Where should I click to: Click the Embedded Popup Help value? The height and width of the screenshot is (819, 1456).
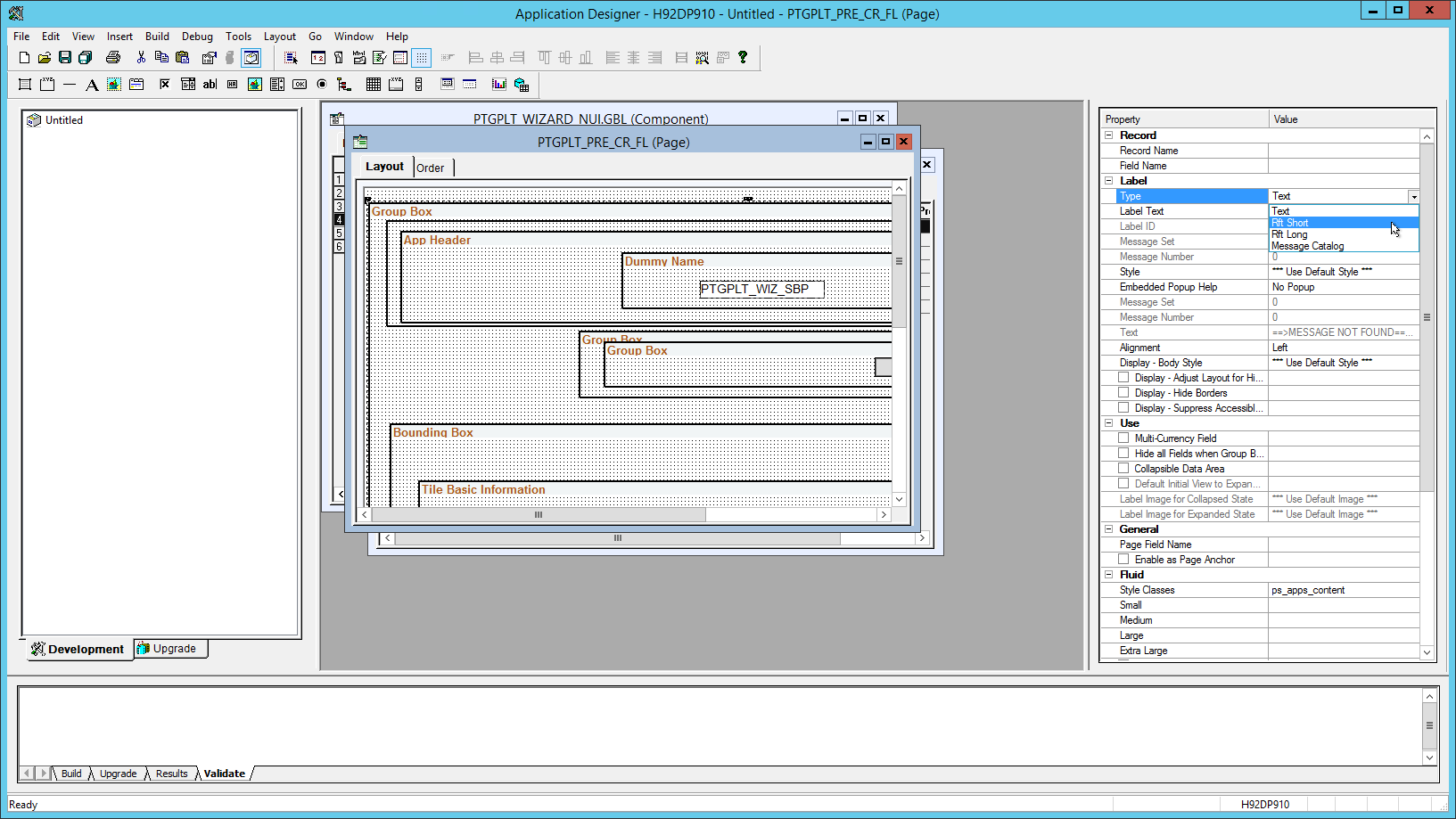[1344, 287]
